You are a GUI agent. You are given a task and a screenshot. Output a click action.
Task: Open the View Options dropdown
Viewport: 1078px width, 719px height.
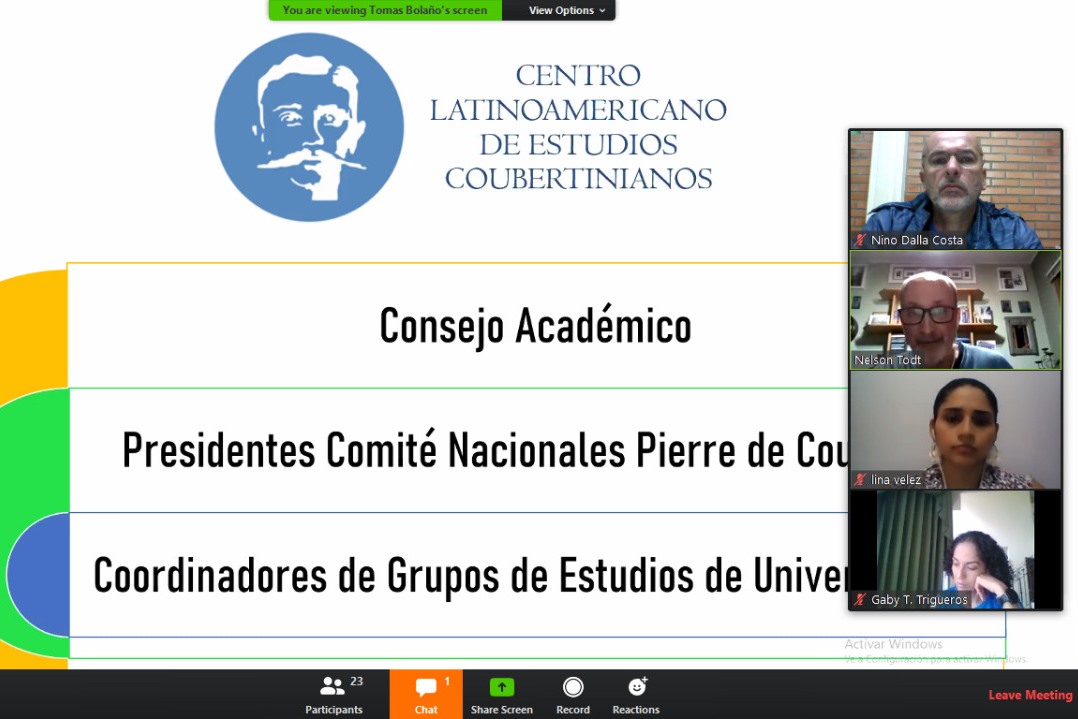(566, 10)
